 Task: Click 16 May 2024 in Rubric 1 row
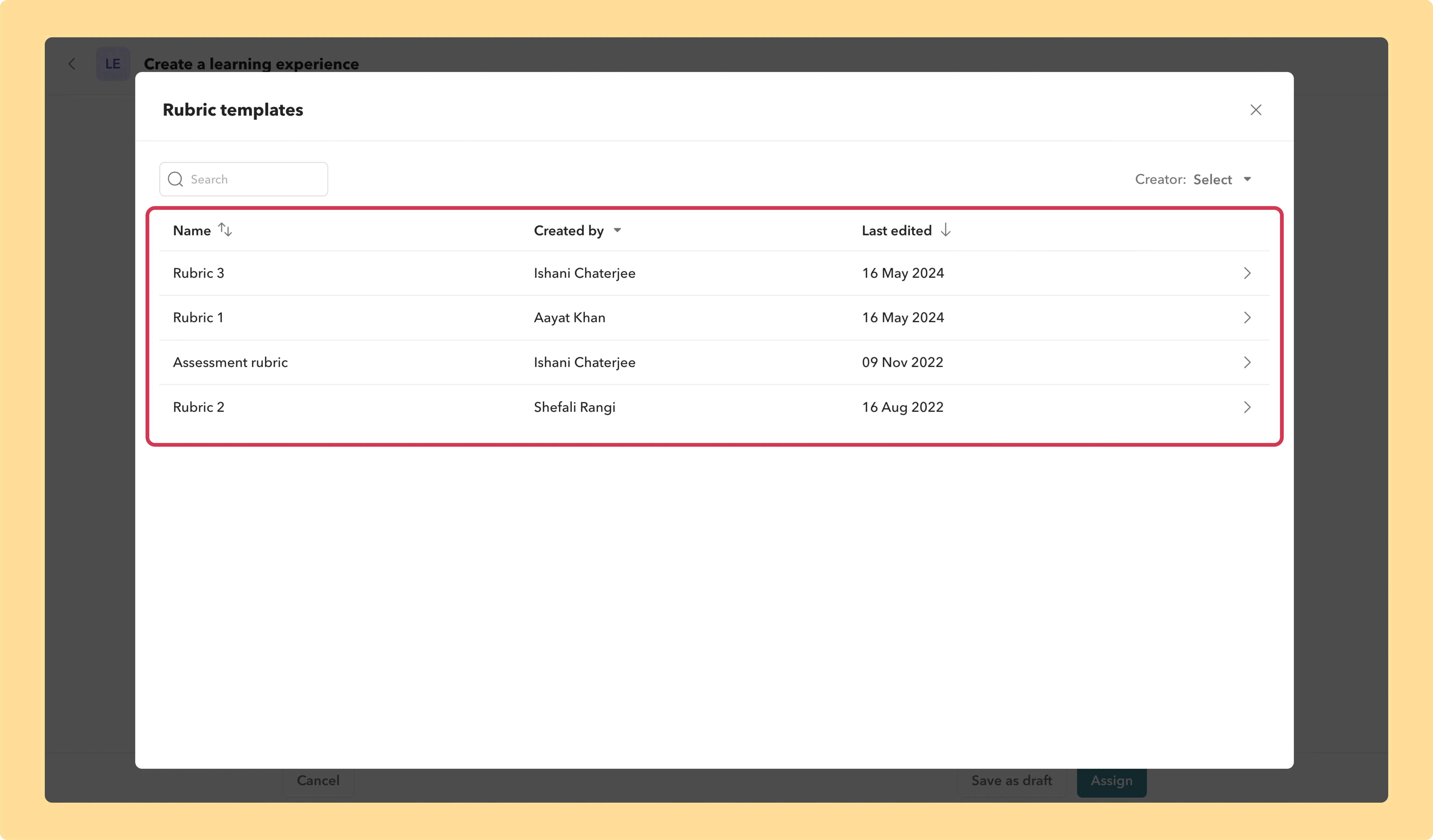pos(903,318)
